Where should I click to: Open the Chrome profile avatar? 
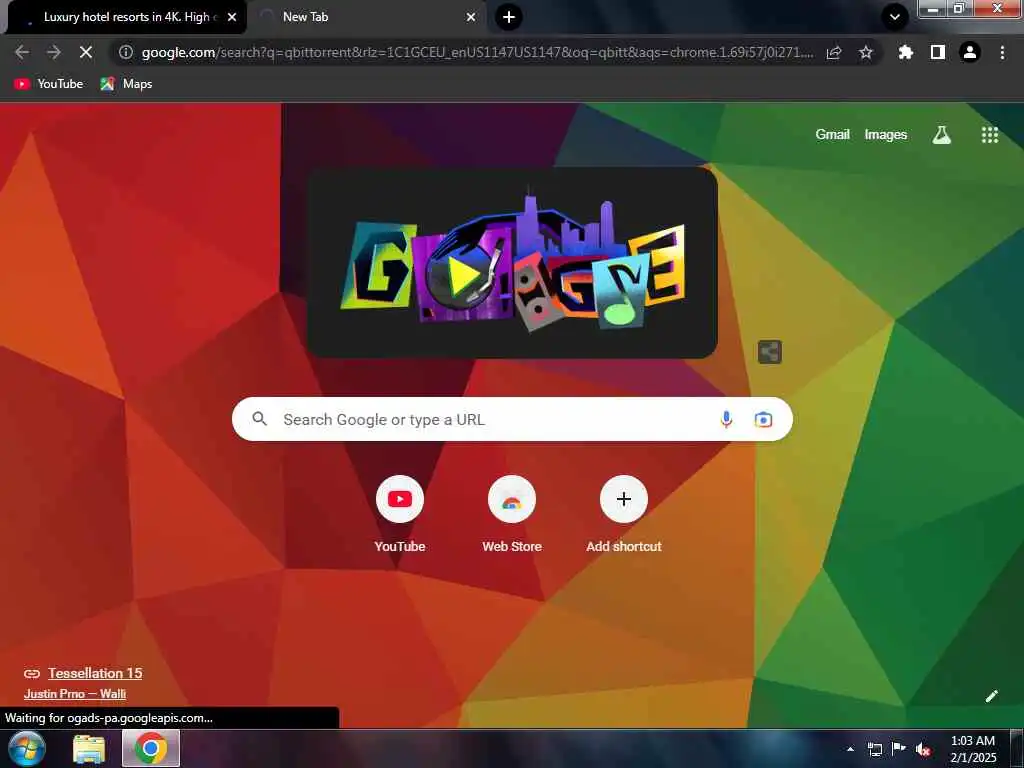pyautogui.click(x=970, y=52)
